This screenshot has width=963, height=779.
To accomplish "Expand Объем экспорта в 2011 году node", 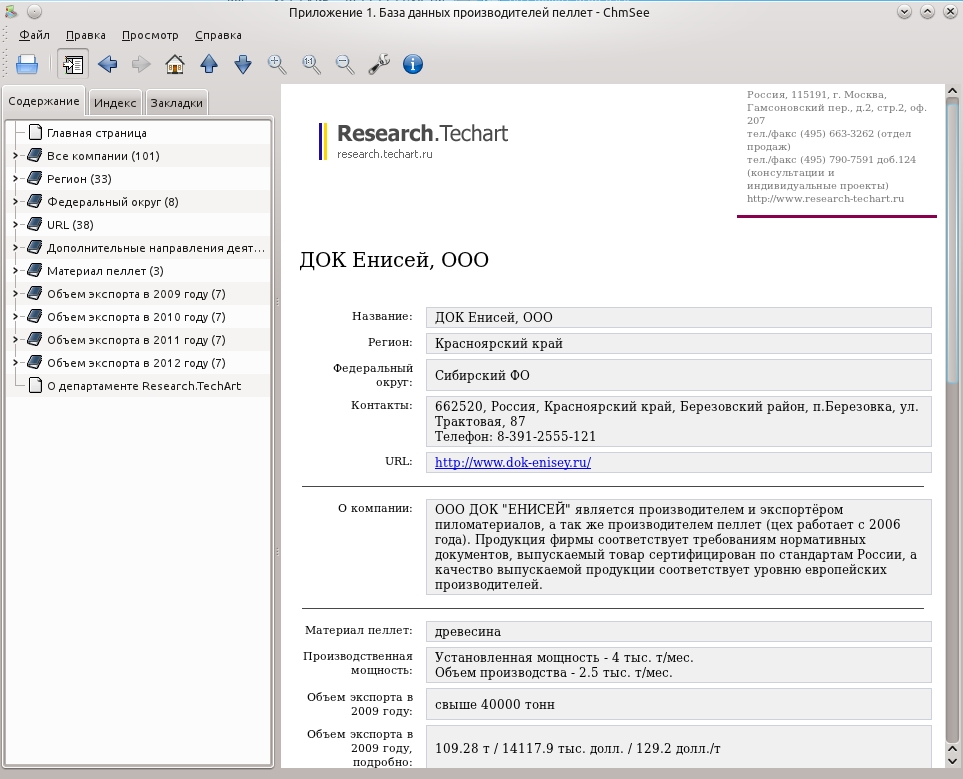I will tap(15, 340).
